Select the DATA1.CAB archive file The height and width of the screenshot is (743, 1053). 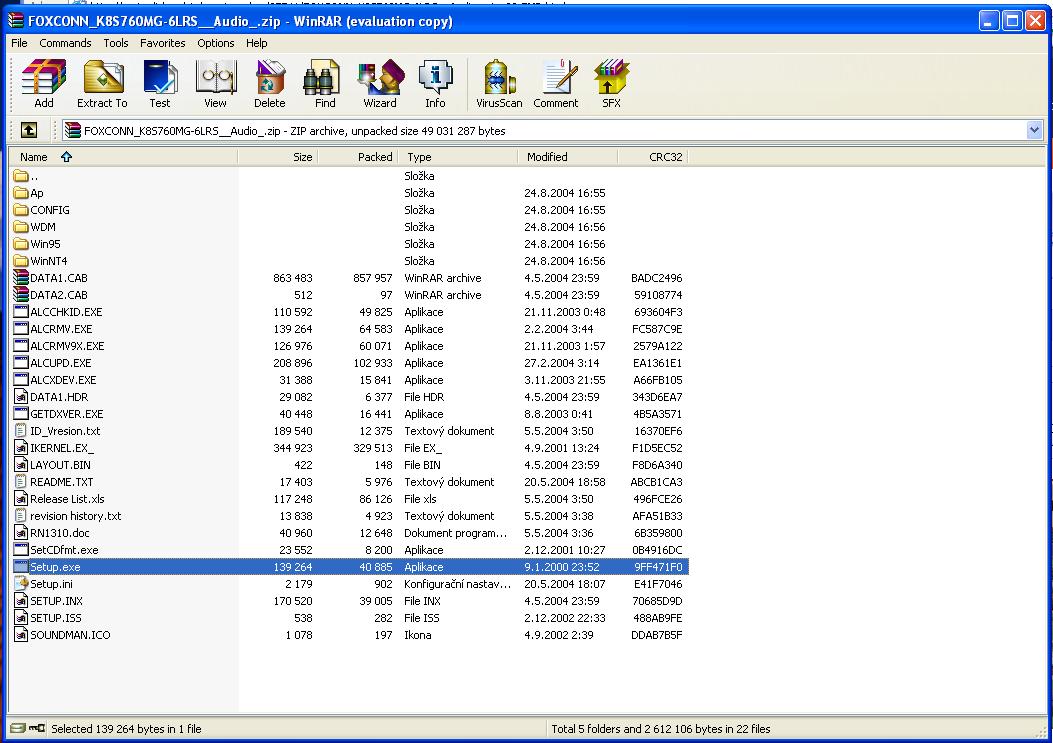pyautogui.click(x=58, y=278)
